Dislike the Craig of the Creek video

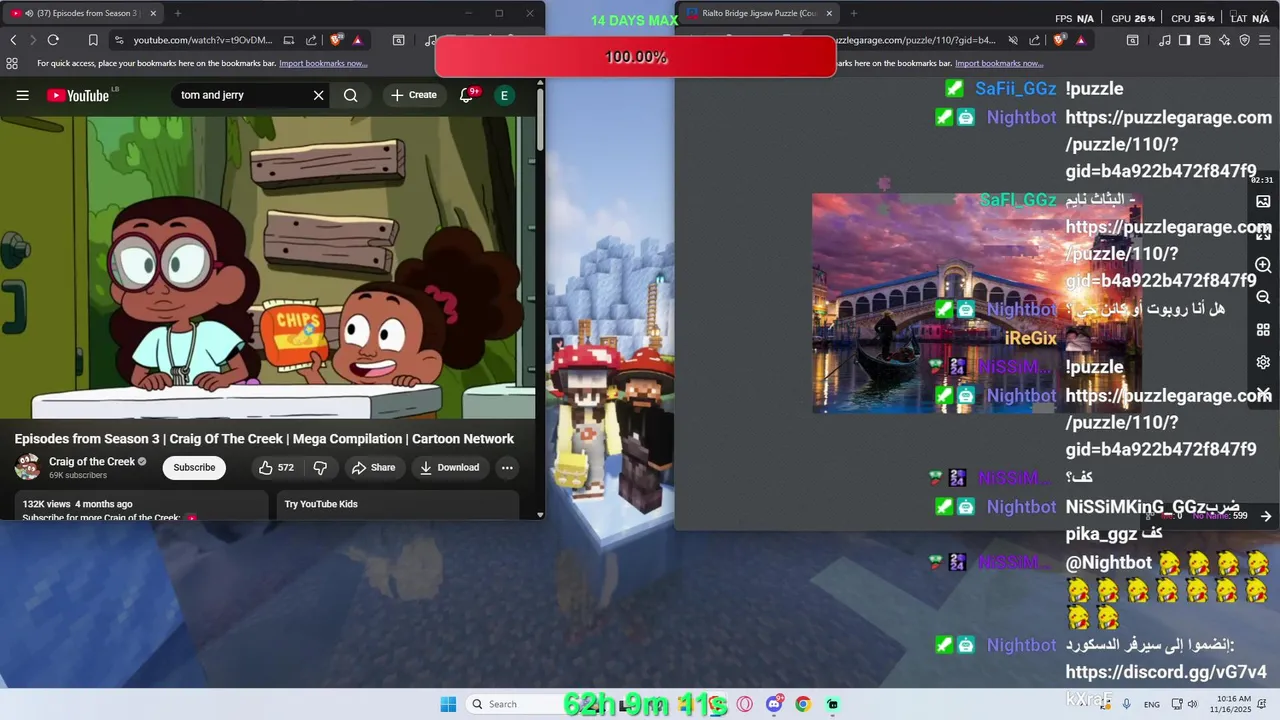(320, 467)
